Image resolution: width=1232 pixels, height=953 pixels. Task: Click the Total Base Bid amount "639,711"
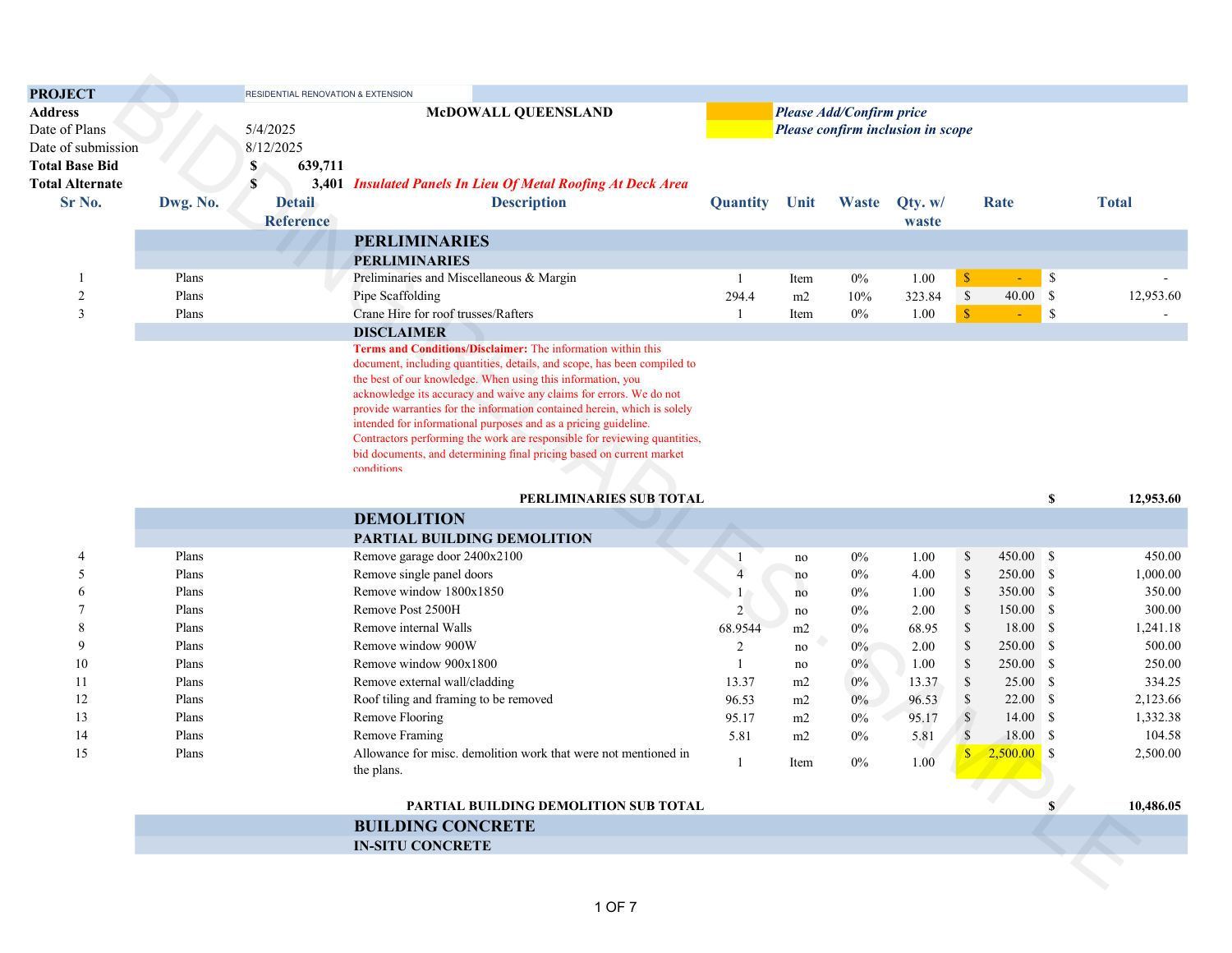[x=320, y=166]
